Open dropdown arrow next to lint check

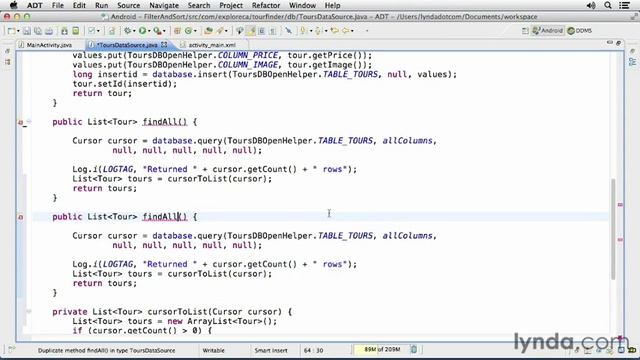[98, 31]
